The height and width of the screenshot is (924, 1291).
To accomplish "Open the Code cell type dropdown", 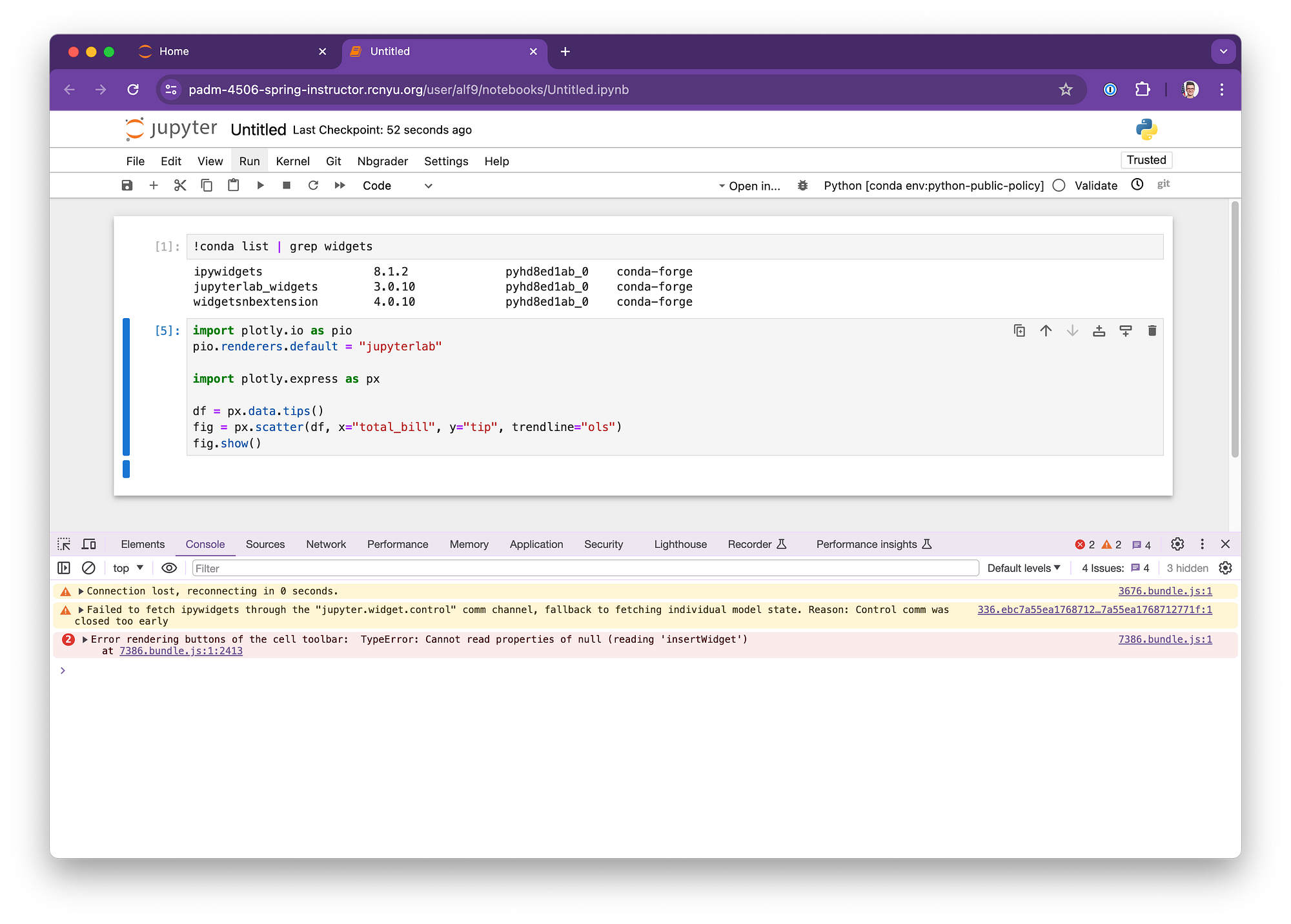I will (397, 186).
